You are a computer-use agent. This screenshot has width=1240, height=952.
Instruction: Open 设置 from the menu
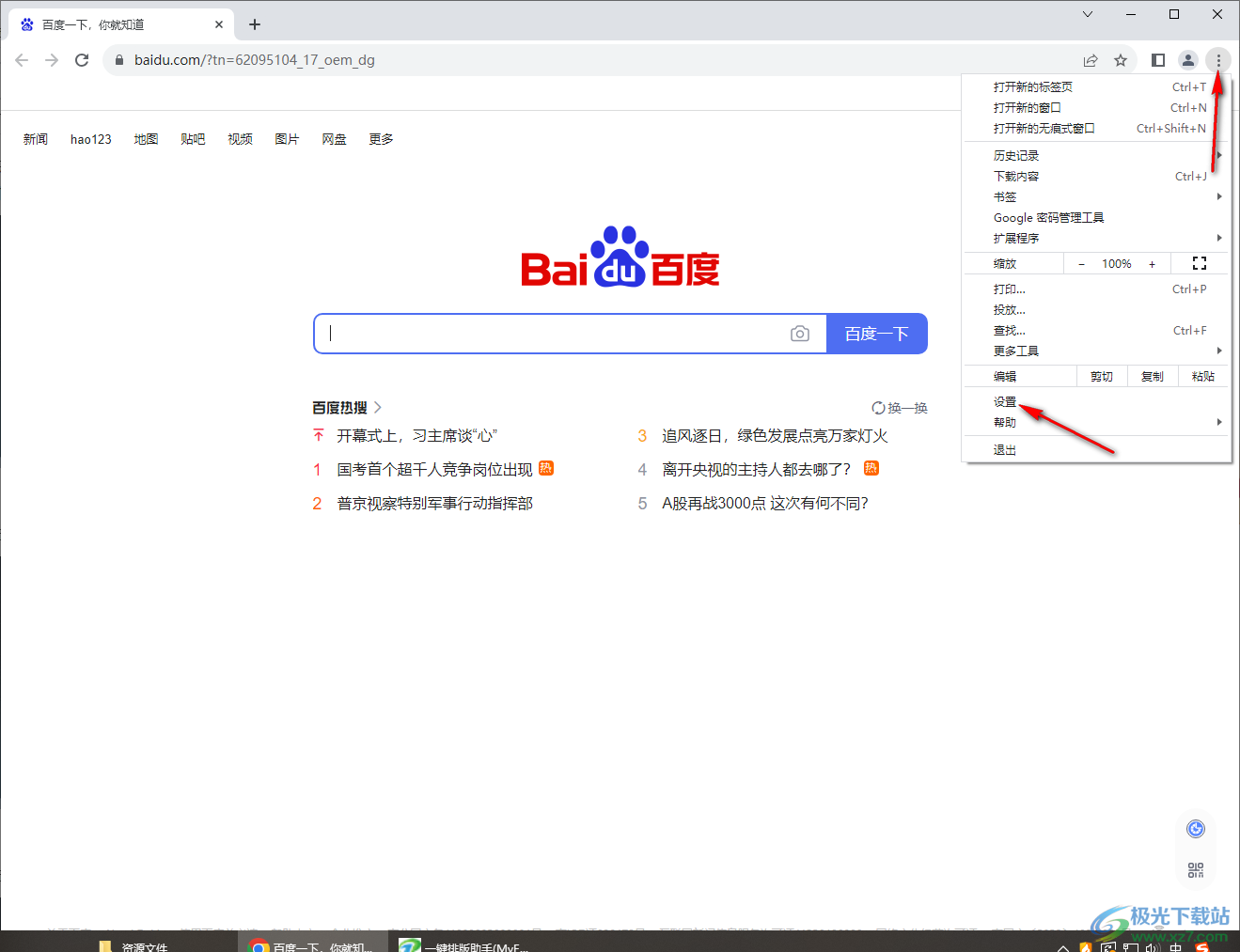(1098, 401)
